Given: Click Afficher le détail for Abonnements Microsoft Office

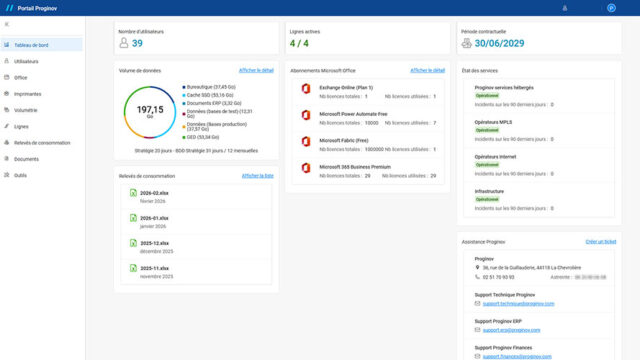Looking at the screenshot, I should coord(428,70).
